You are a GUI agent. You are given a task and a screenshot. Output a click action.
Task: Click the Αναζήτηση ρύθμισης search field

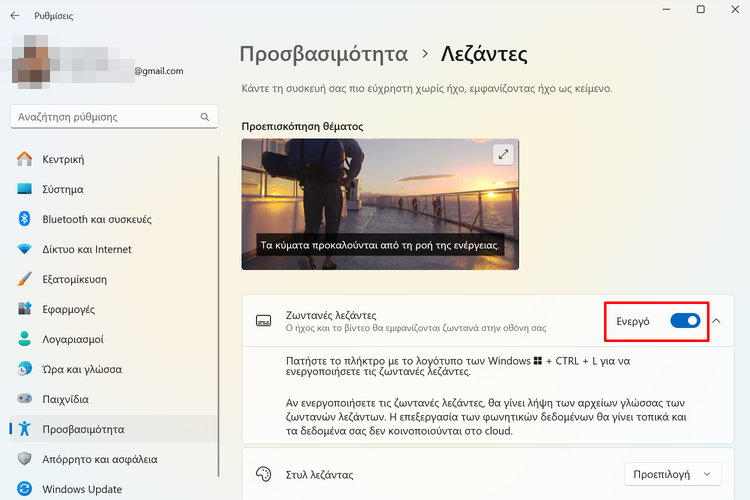click(x=114, y=117)
